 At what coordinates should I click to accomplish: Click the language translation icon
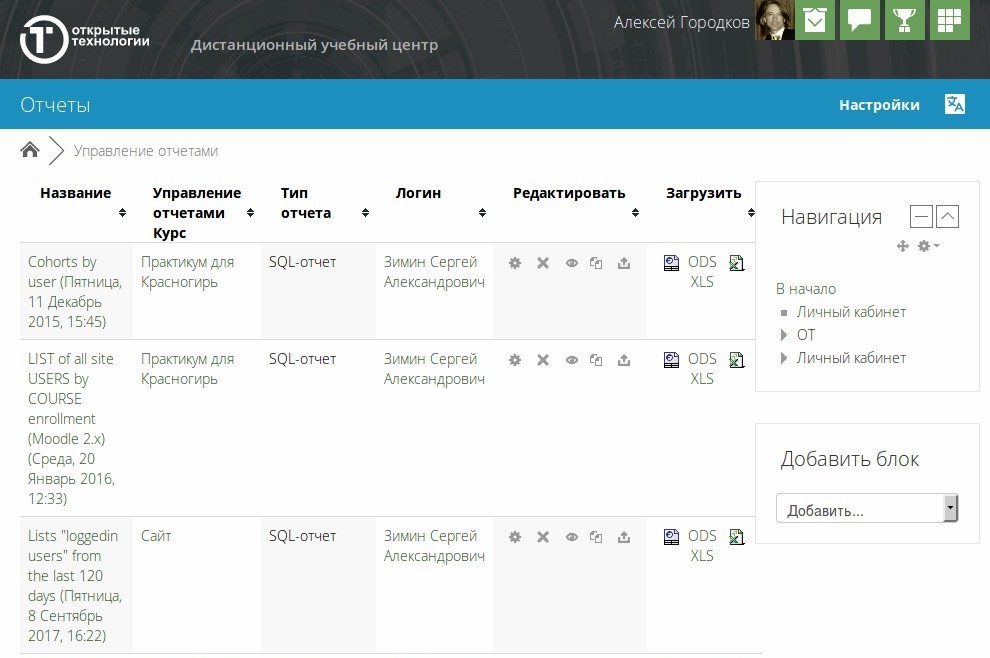(955, 104)
